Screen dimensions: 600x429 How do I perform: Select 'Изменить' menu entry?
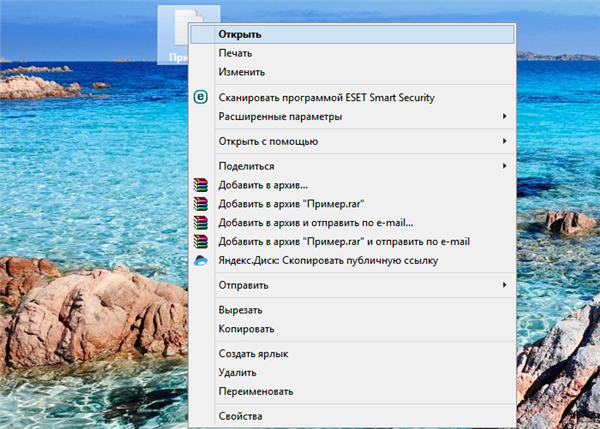coord(352,72)
